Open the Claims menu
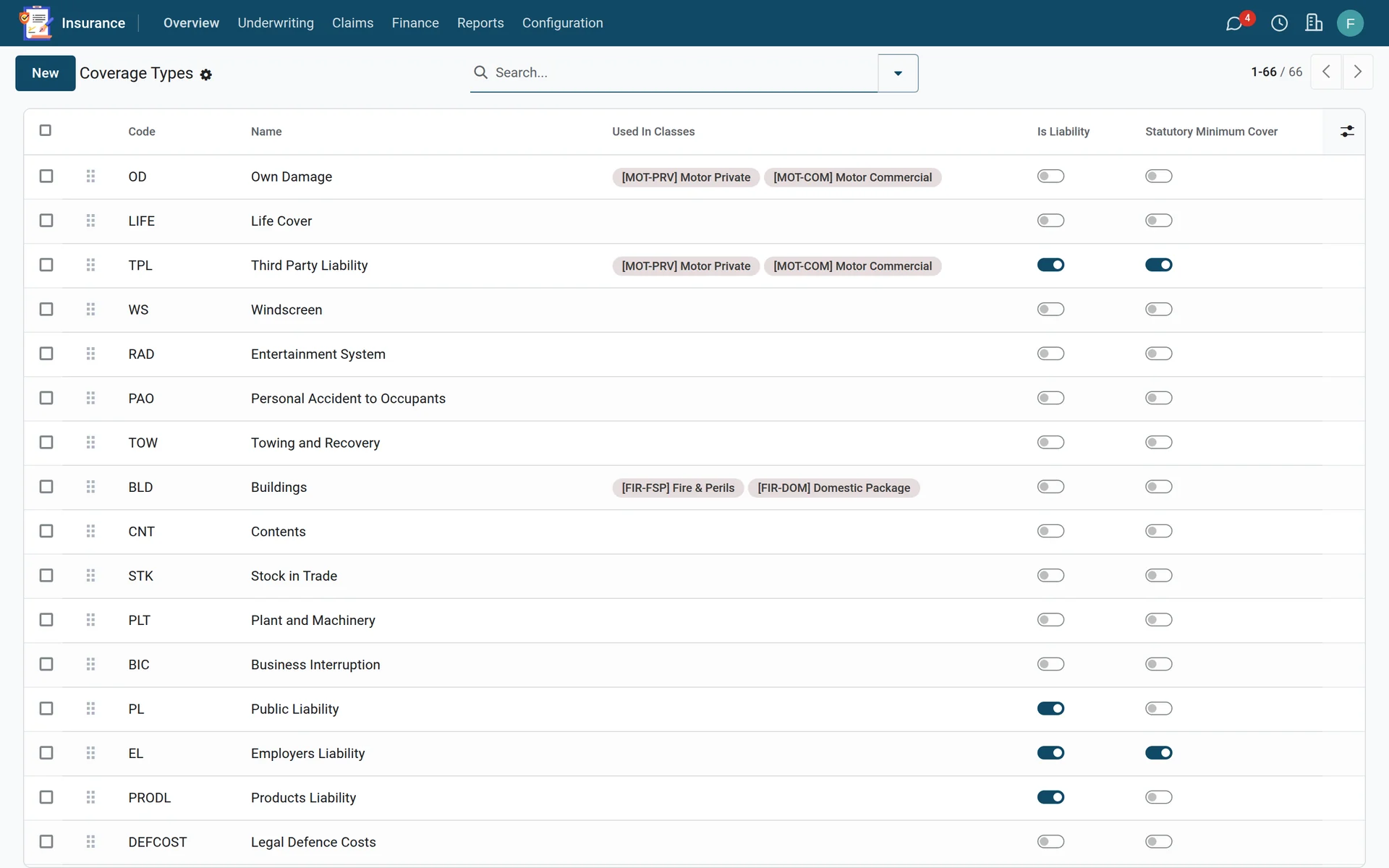 [x=353, y=23]
